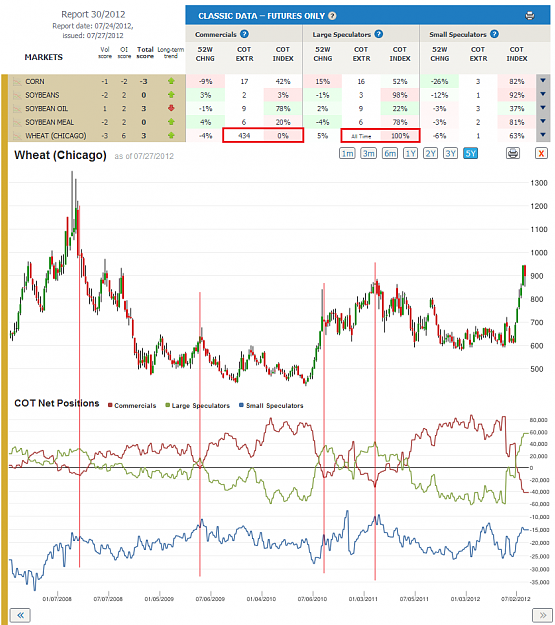
Task: Click the print icon in Classic Data header
Action: [529, 16]
